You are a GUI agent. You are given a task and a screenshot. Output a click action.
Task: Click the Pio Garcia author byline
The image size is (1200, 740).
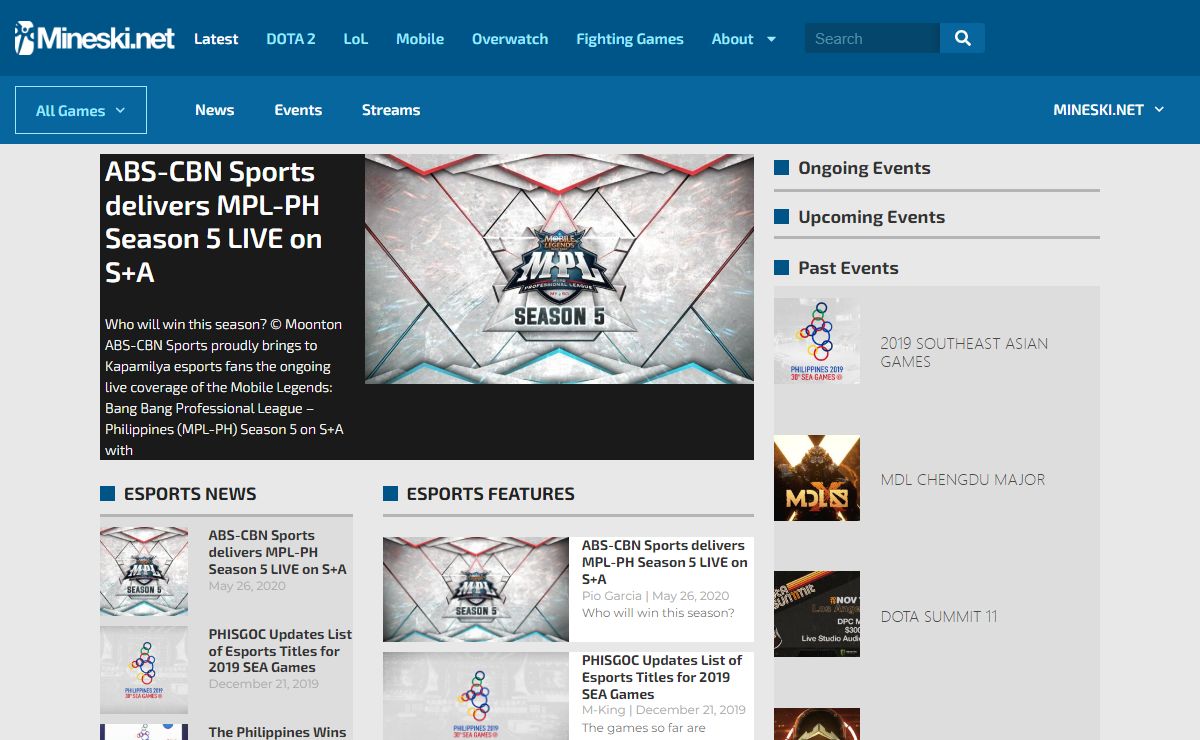click(x=612, y=596)
